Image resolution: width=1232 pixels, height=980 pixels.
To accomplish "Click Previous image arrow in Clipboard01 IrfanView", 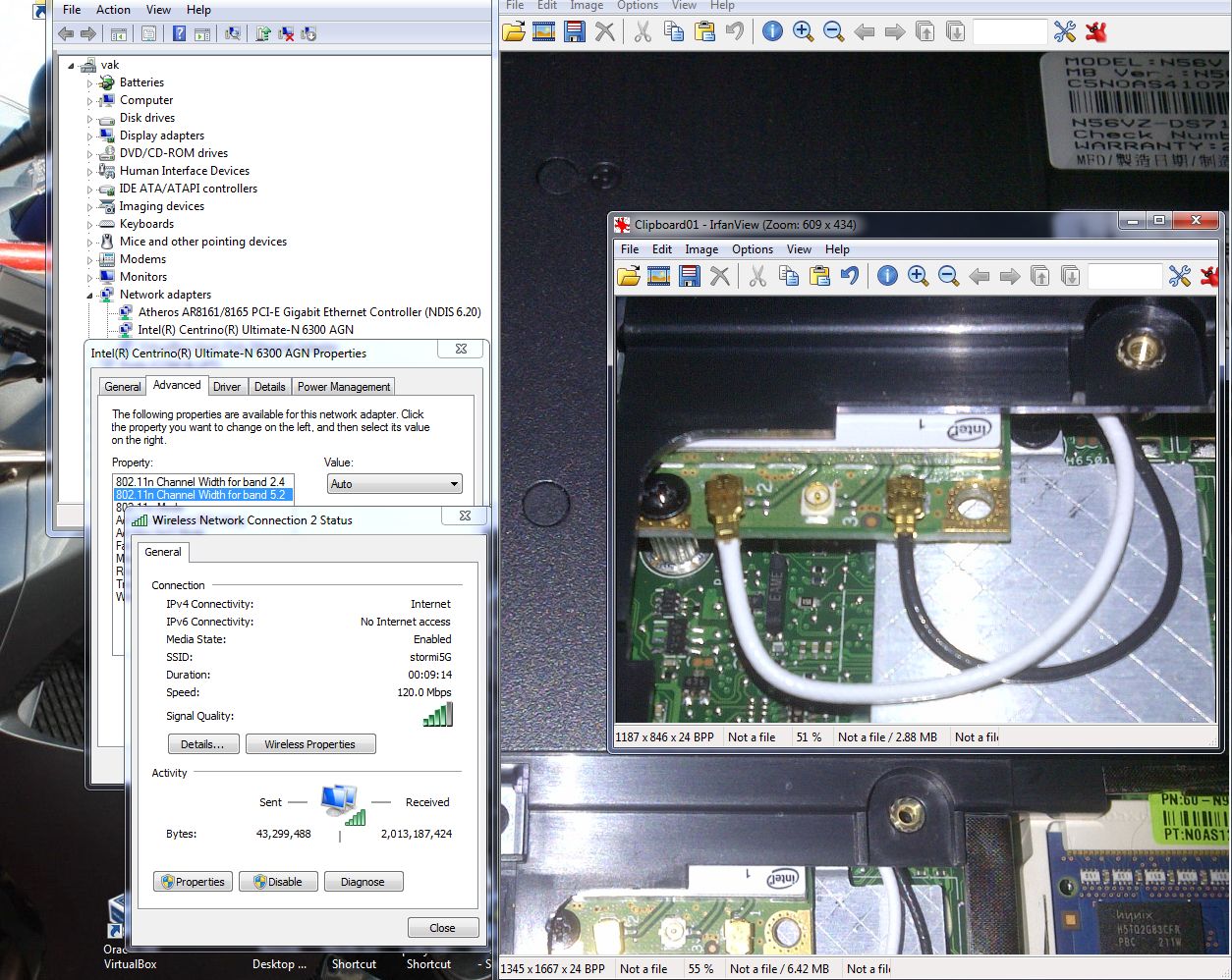I will tap(980, 276).
